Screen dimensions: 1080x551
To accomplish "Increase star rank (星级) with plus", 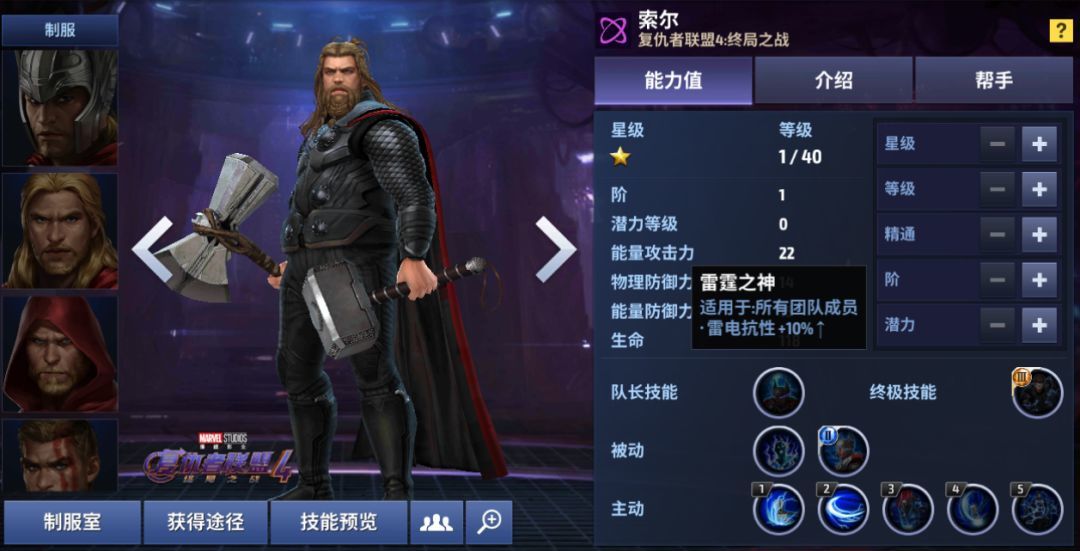I will [x=1039, y=144].
